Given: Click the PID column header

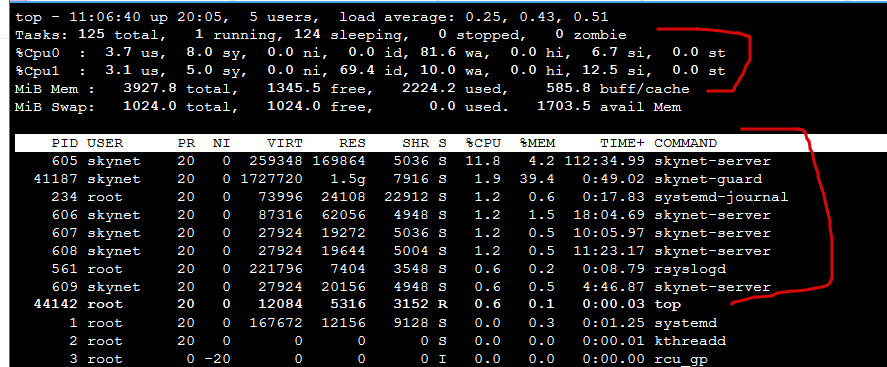Looking at the screenshot, I should coord(64,143).
